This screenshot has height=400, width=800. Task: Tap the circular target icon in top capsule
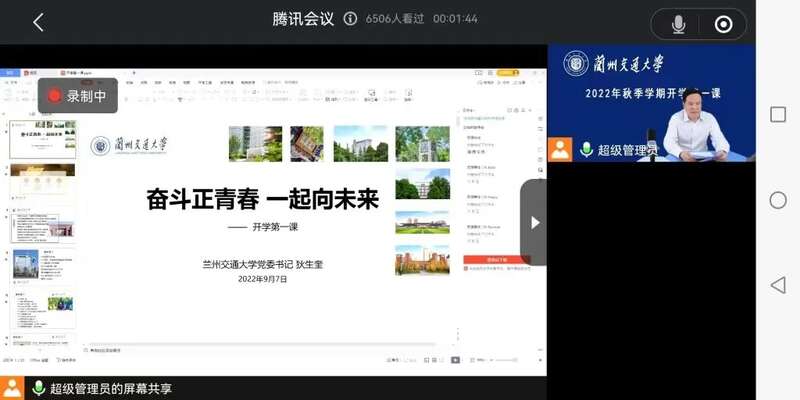(723, 24)
